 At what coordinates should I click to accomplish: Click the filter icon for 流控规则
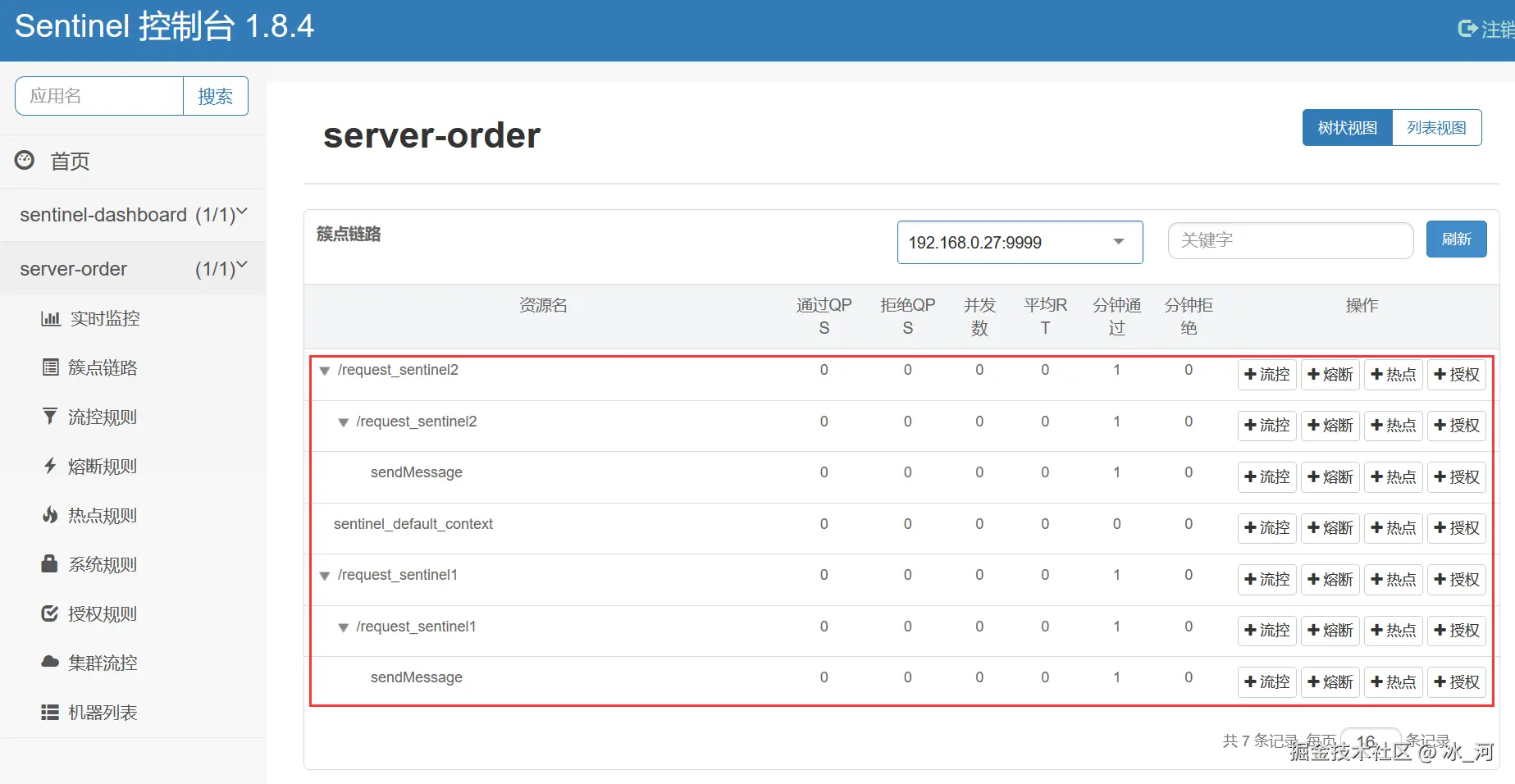tap(50, 417)
